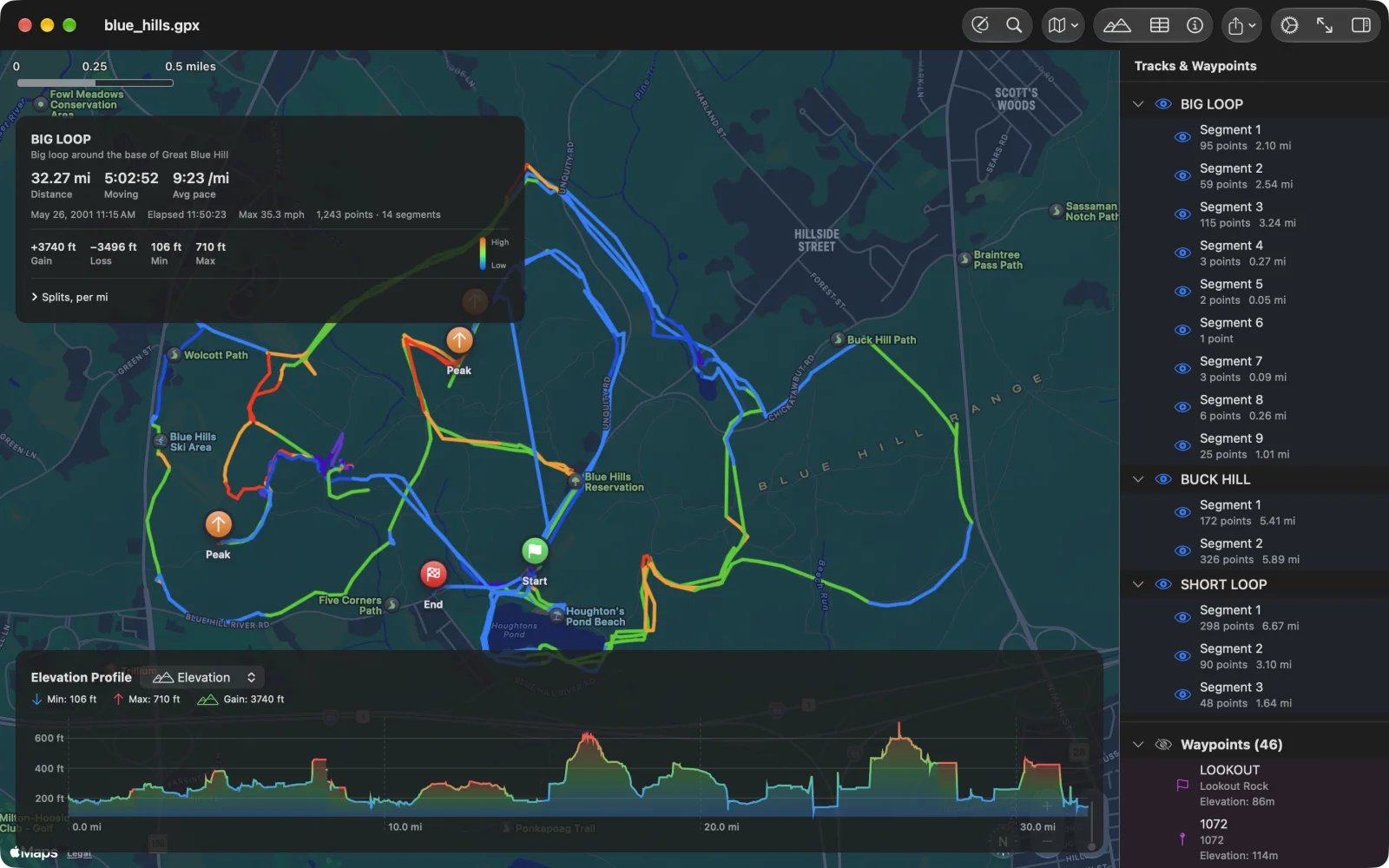Select Segment 8 with 6 points
Image resolution: width=1389 pixels, height=868 pixels.
(x=1254, y=407)
